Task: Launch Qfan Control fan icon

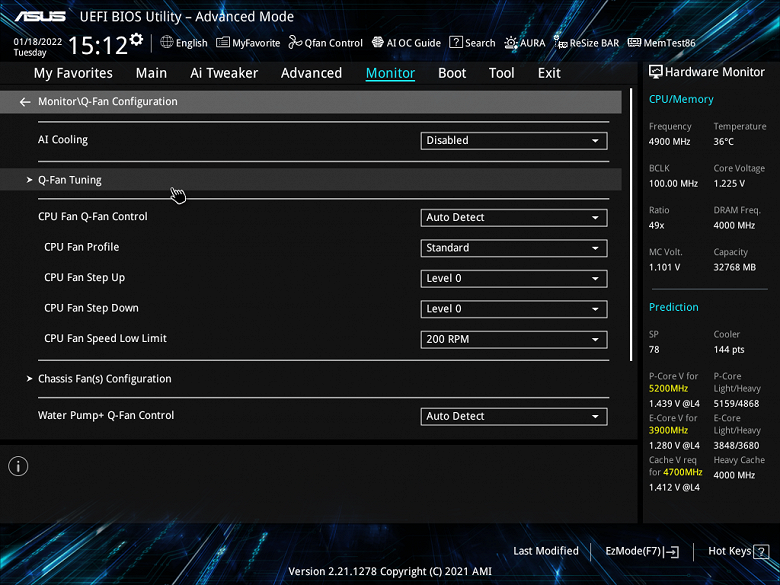Action: pos(295,42)
